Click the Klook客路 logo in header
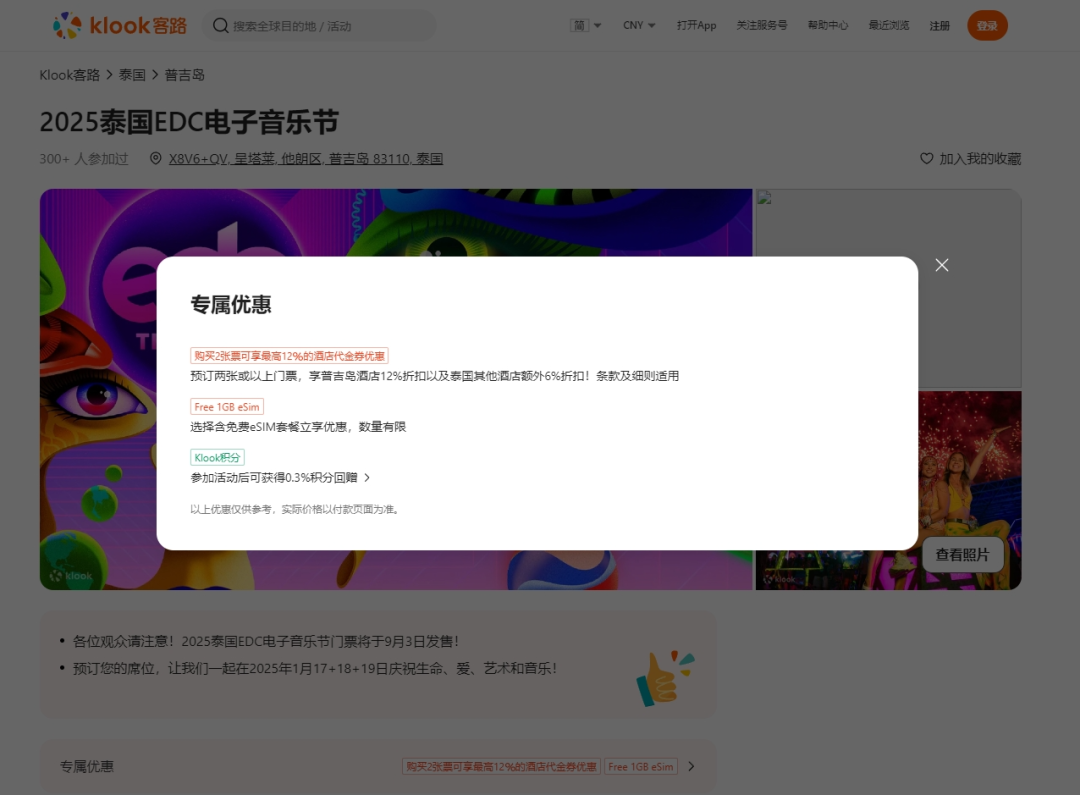 (120, 25)
